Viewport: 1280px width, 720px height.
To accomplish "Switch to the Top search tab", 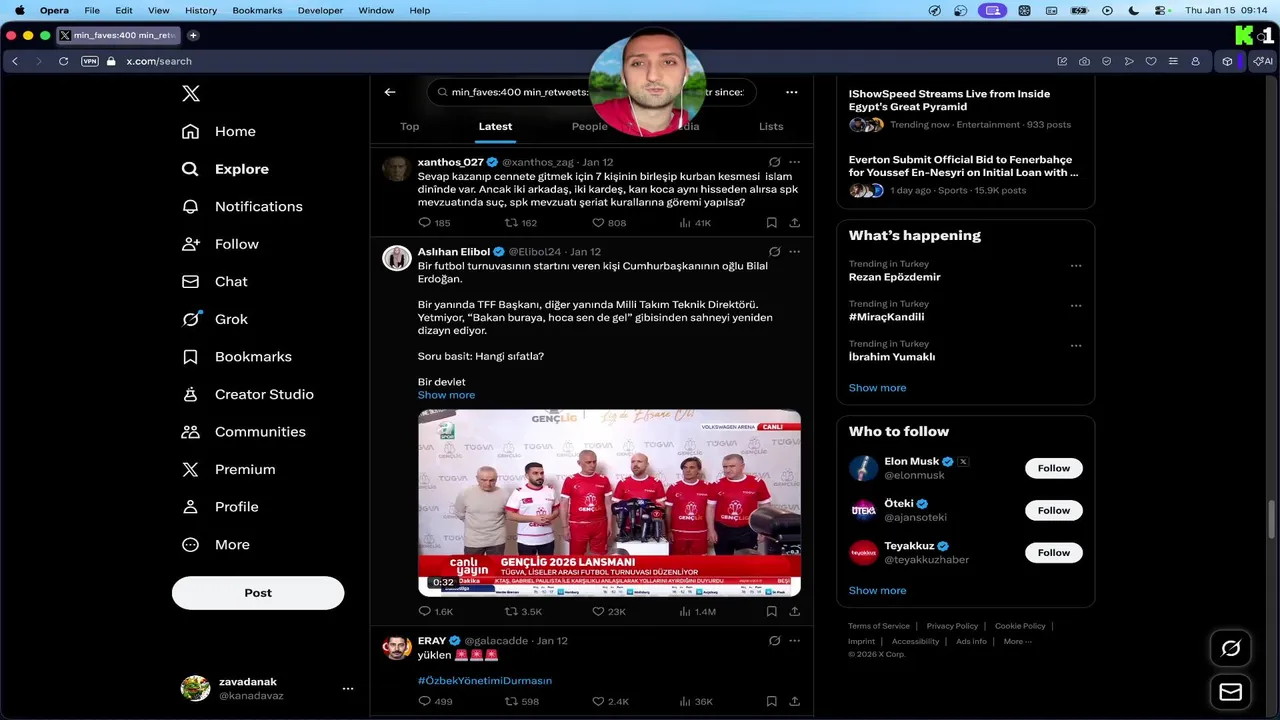I will (409, 126).
